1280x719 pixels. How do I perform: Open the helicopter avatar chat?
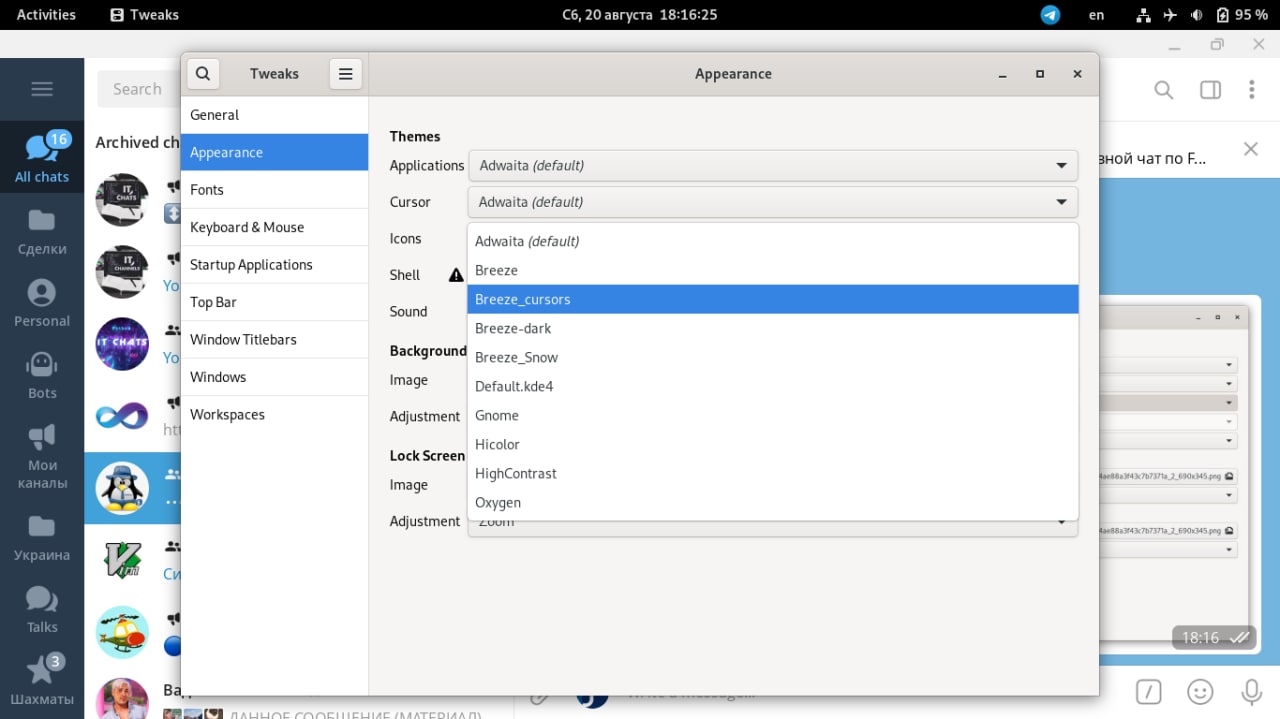(122, 632)
